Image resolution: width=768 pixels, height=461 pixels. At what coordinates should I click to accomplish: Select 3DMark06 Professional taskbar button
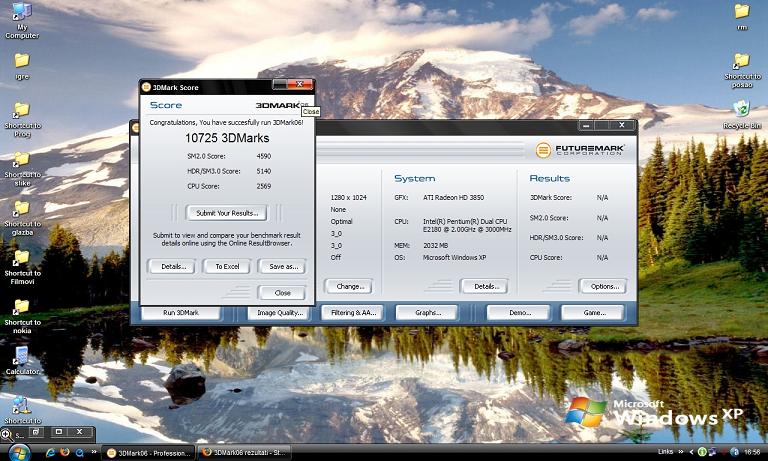147,453
